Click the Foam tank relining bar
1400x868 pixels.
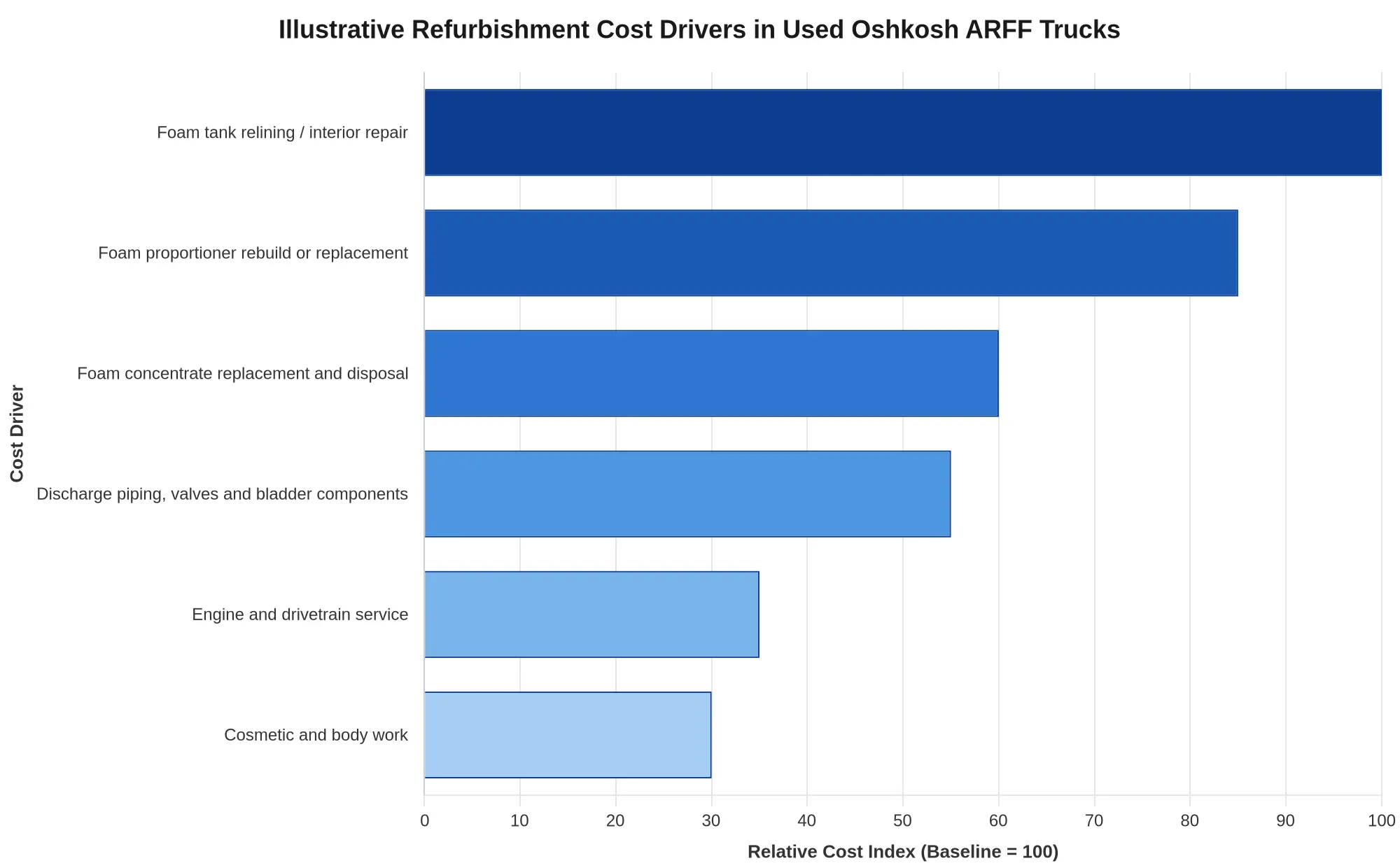(903, 132)
